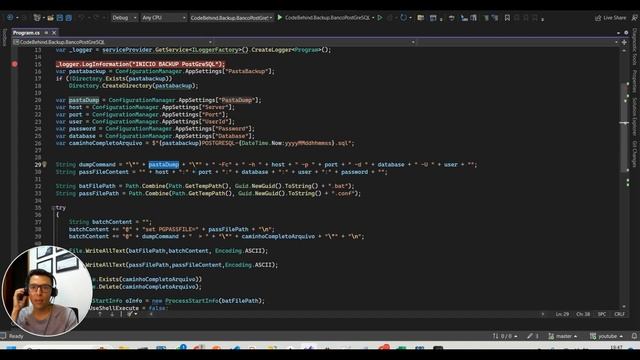The width and height of the screenshot is (640, 360).
Task: Click the folder view icon in toolbar
Action: (x=420, y=18)
